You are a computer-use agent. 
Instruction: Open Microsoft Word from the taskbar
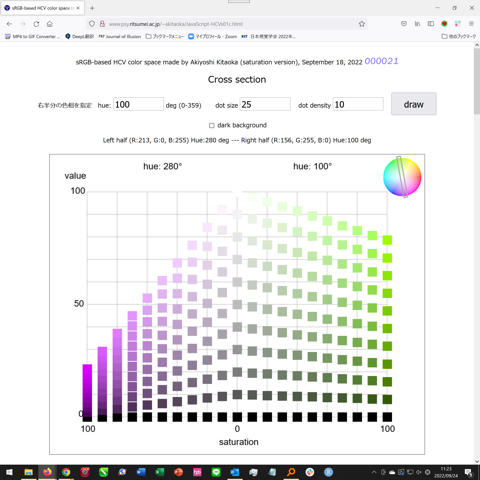[141, 472]
